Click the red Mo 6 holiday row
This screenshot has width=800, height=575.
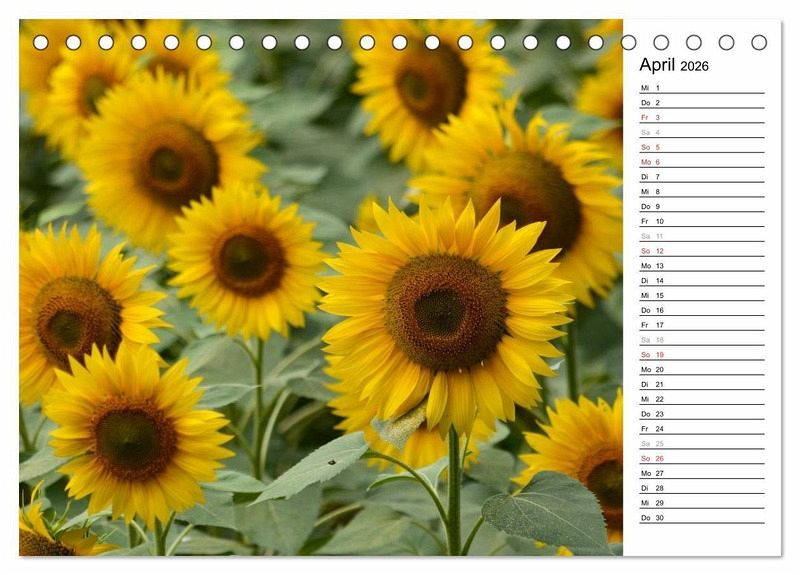pos(700,162)
